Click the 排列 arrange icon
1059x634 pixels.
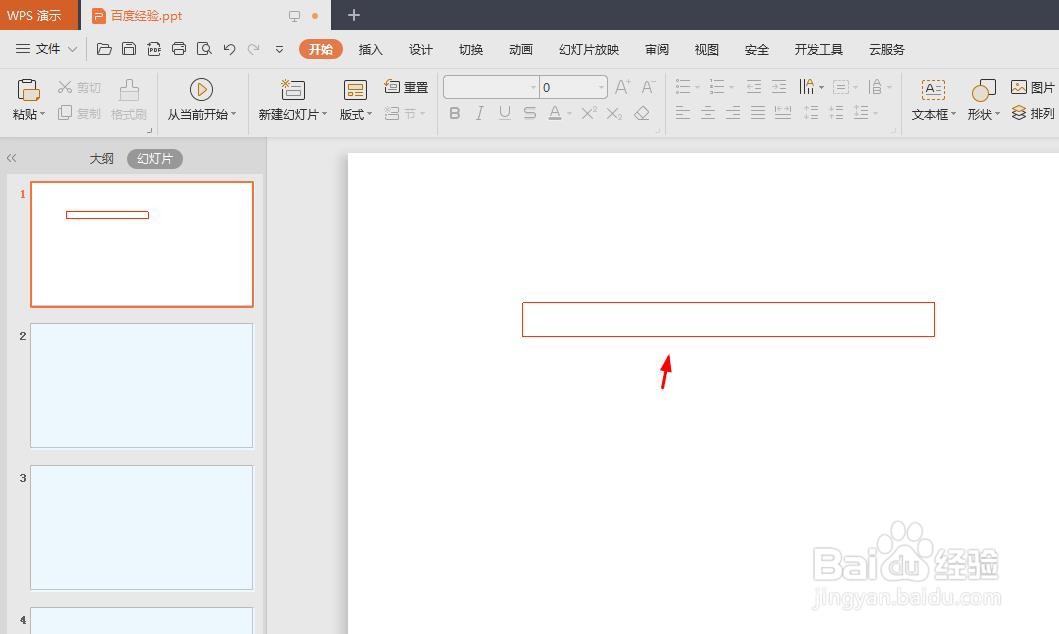pos(1031,113)
